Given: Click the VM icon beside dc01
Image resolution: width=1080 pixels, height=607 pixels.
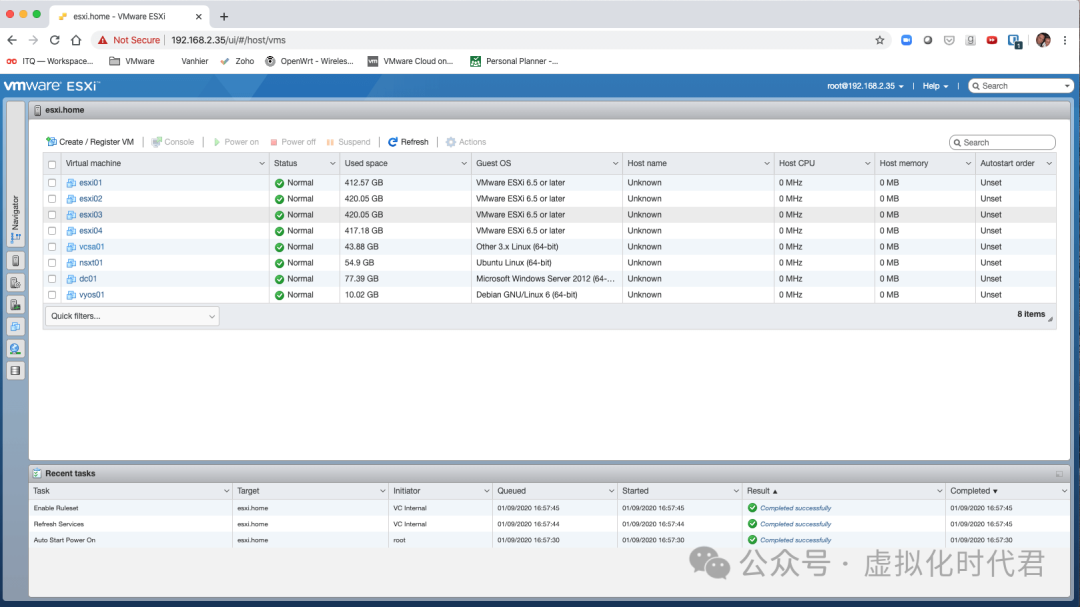Looking at the screenshot, I should [71, 279].
